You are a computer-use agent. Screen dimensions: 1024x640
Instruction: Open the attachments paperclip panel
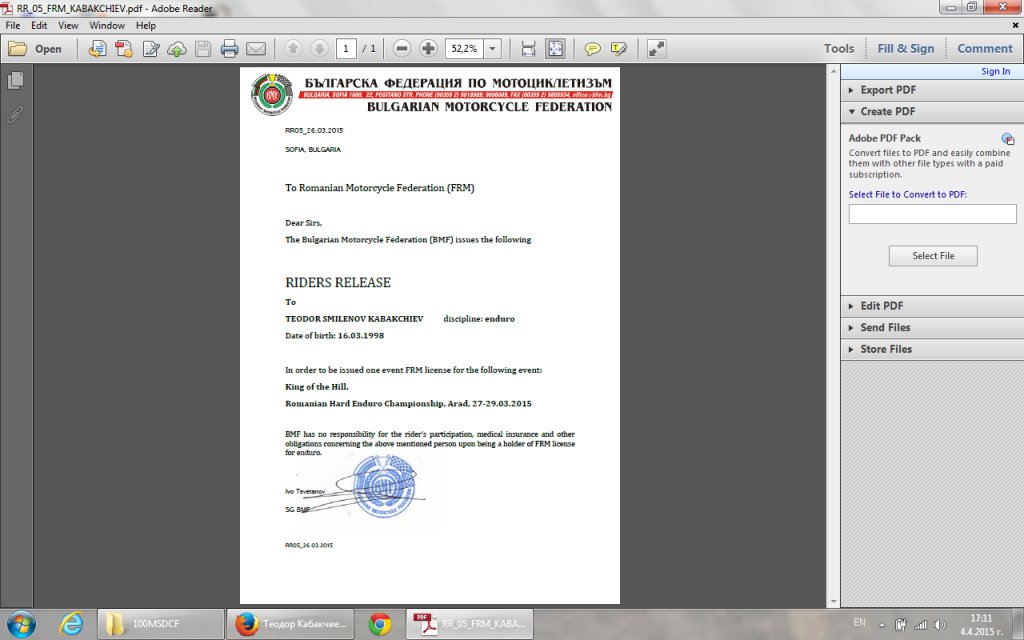[16, 116]
